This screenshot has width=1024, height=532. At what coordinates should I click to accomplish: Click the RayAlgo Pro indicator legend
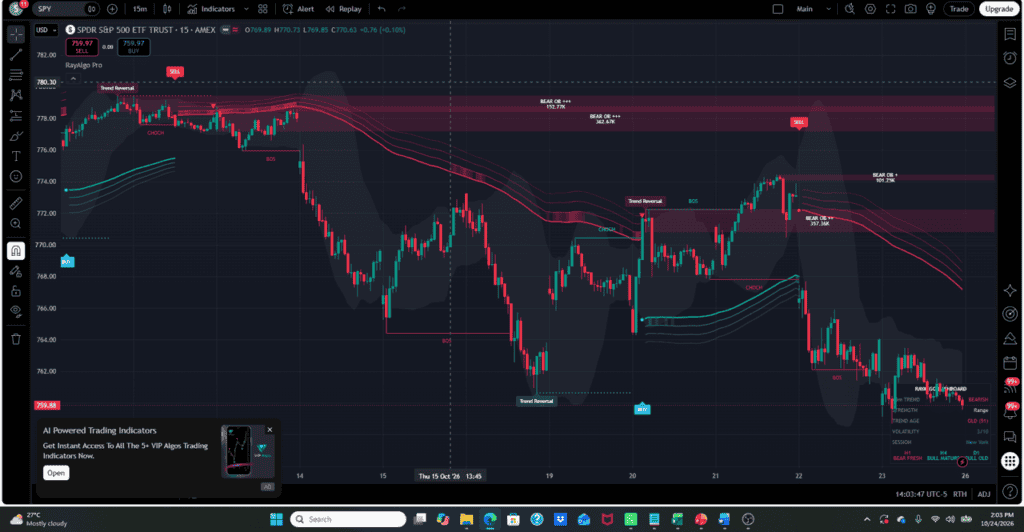(x=84, y=65)
